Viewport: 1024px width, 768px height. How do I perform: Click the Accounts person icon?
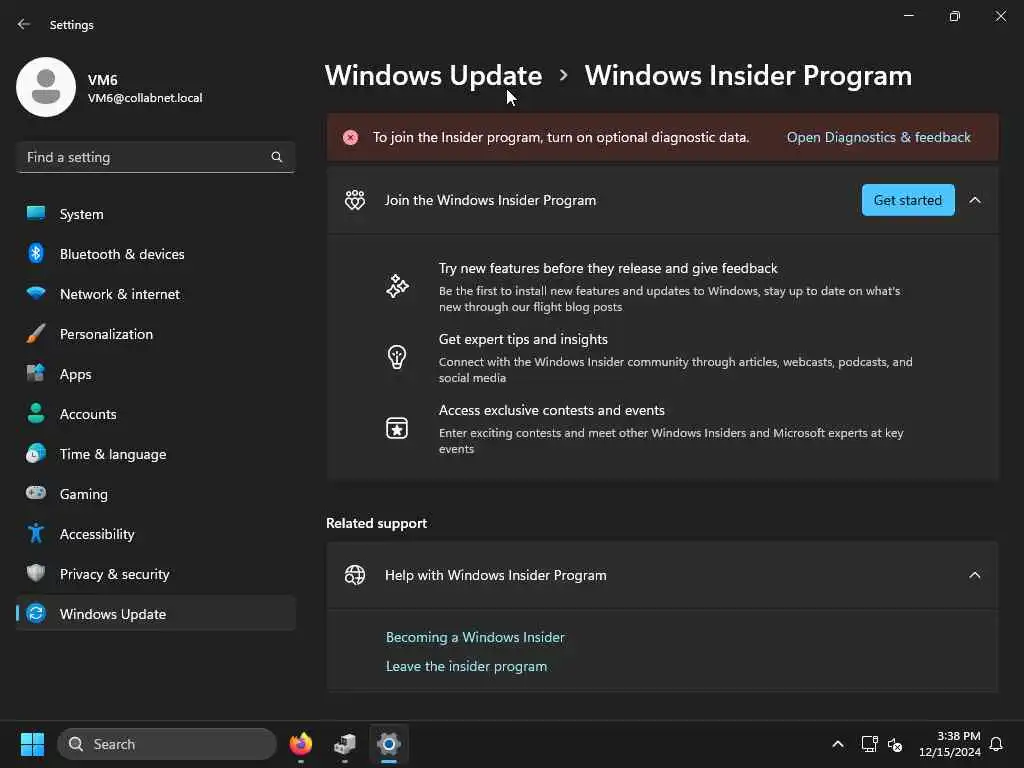[x=36, y=413]
